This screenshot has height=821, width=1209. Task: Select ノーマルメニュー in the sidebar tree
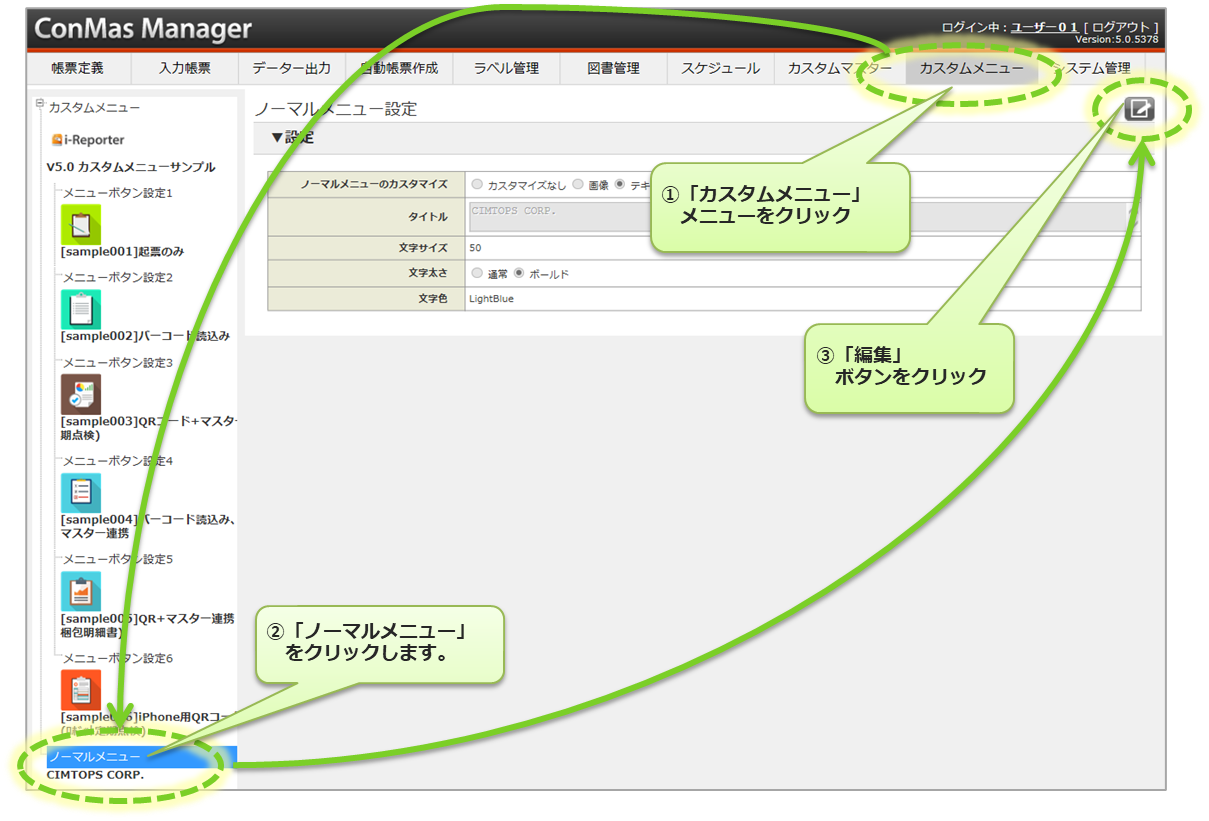(x=95, y=757)
